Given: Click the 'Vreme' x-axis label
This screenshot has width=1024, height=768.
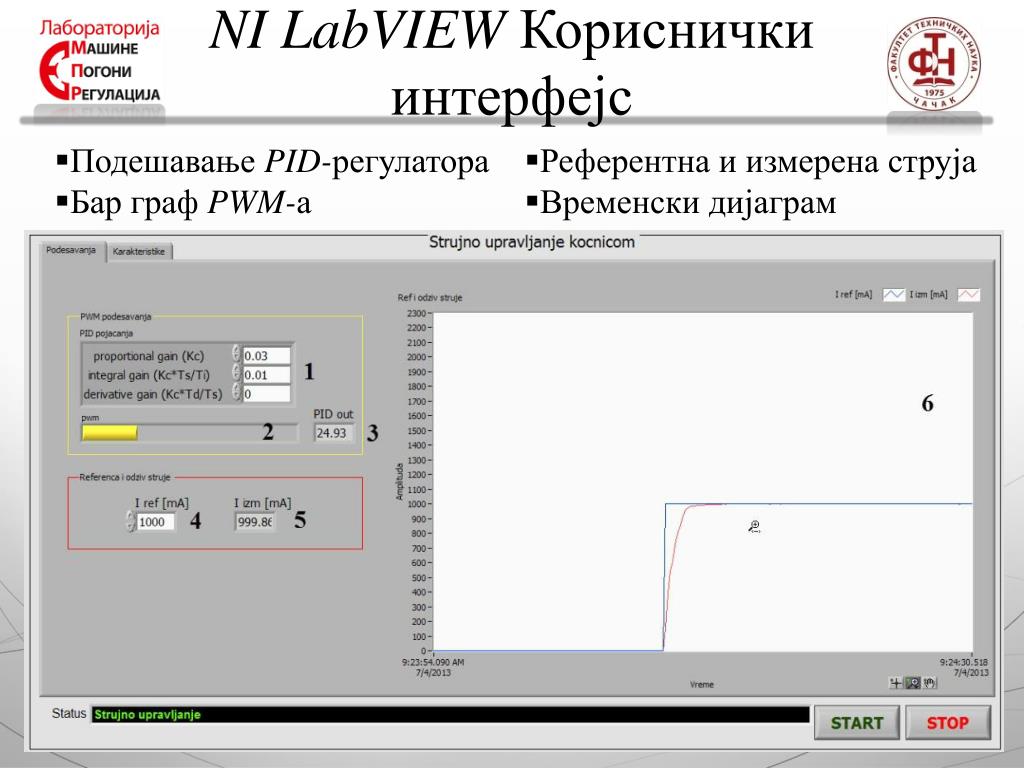Looking at the screenshot, I should click(702, 684).
